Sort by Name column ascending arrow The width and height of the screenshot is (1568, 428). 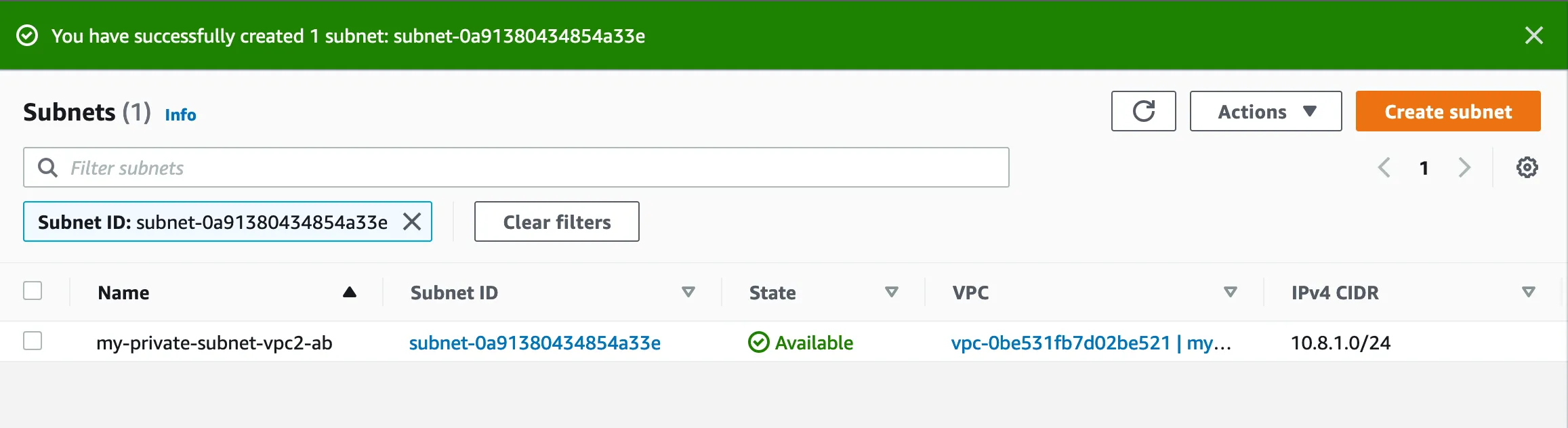click(349, 292)
